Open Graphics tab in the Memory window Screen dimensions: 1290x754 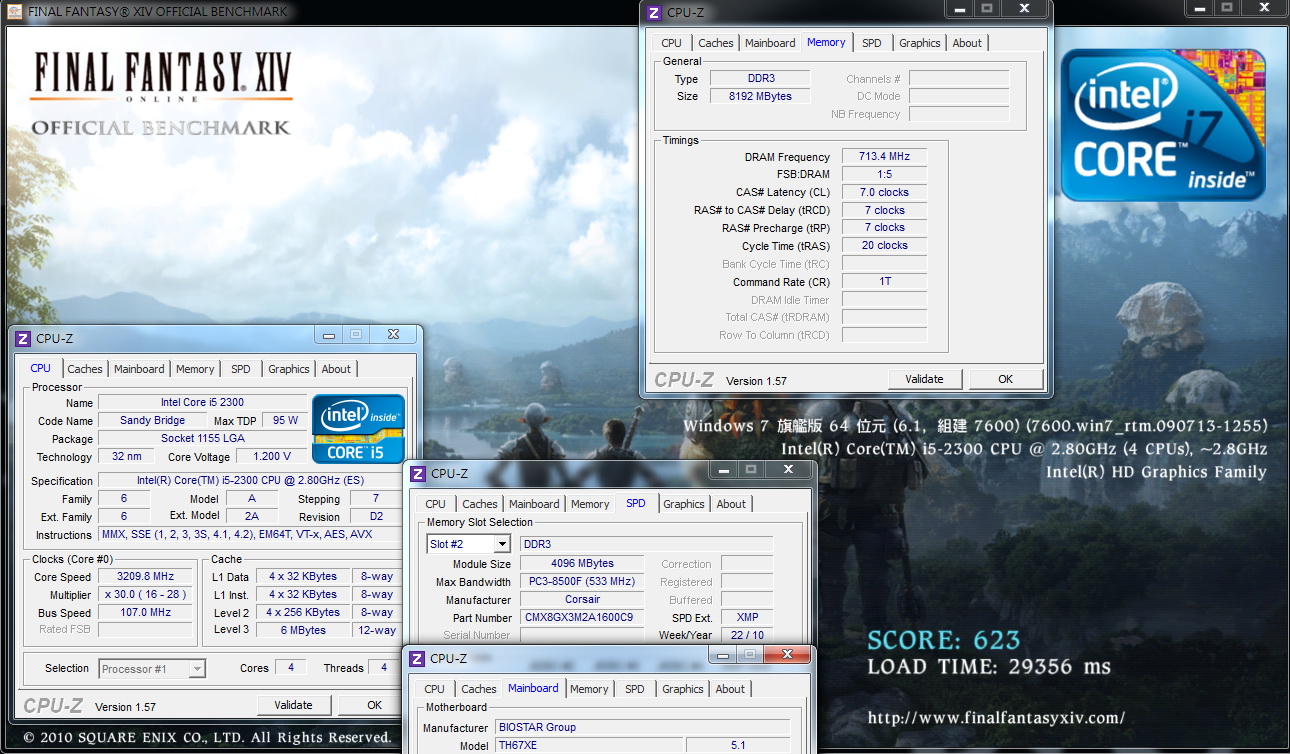tap(919, 43)
